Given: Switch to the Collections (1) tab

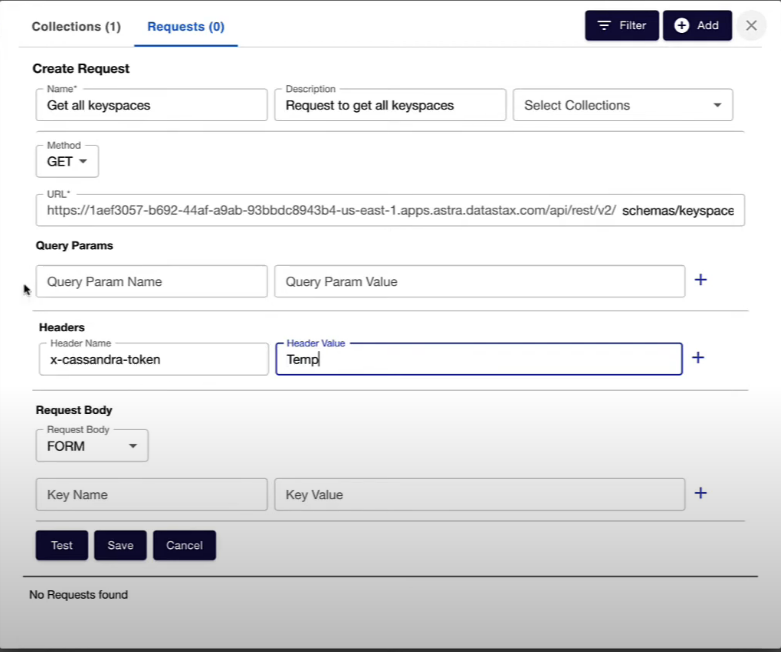Looking at the screenshot, I should [76, 26].
